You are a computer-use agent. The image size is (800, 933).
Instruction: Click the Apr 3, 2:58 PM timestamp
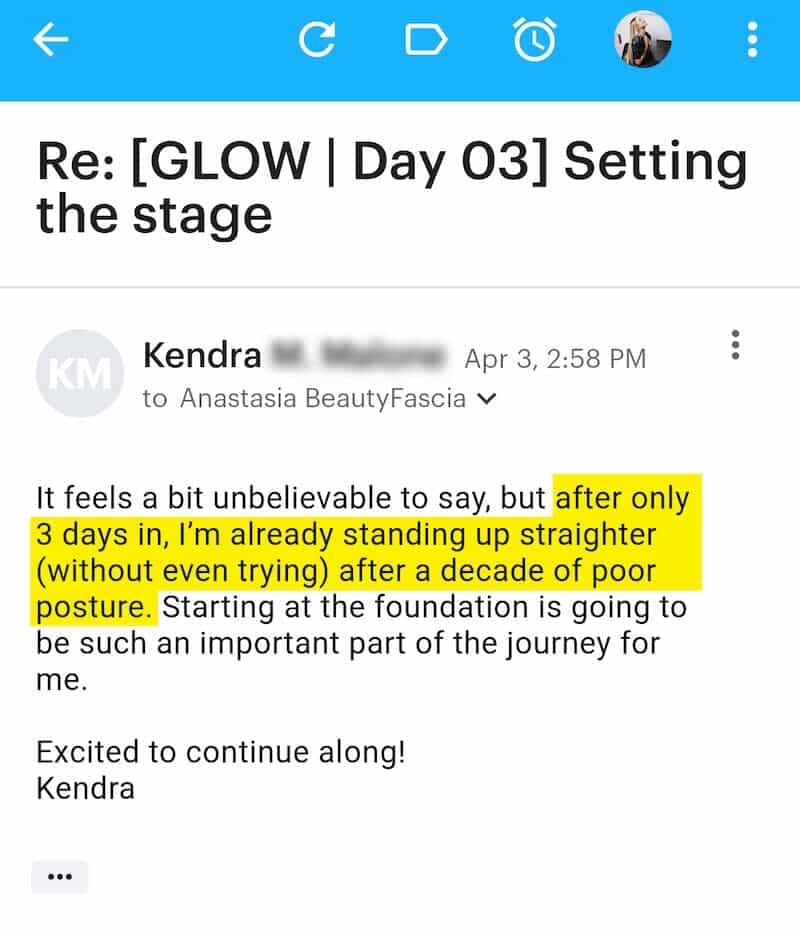coord(555,358)
